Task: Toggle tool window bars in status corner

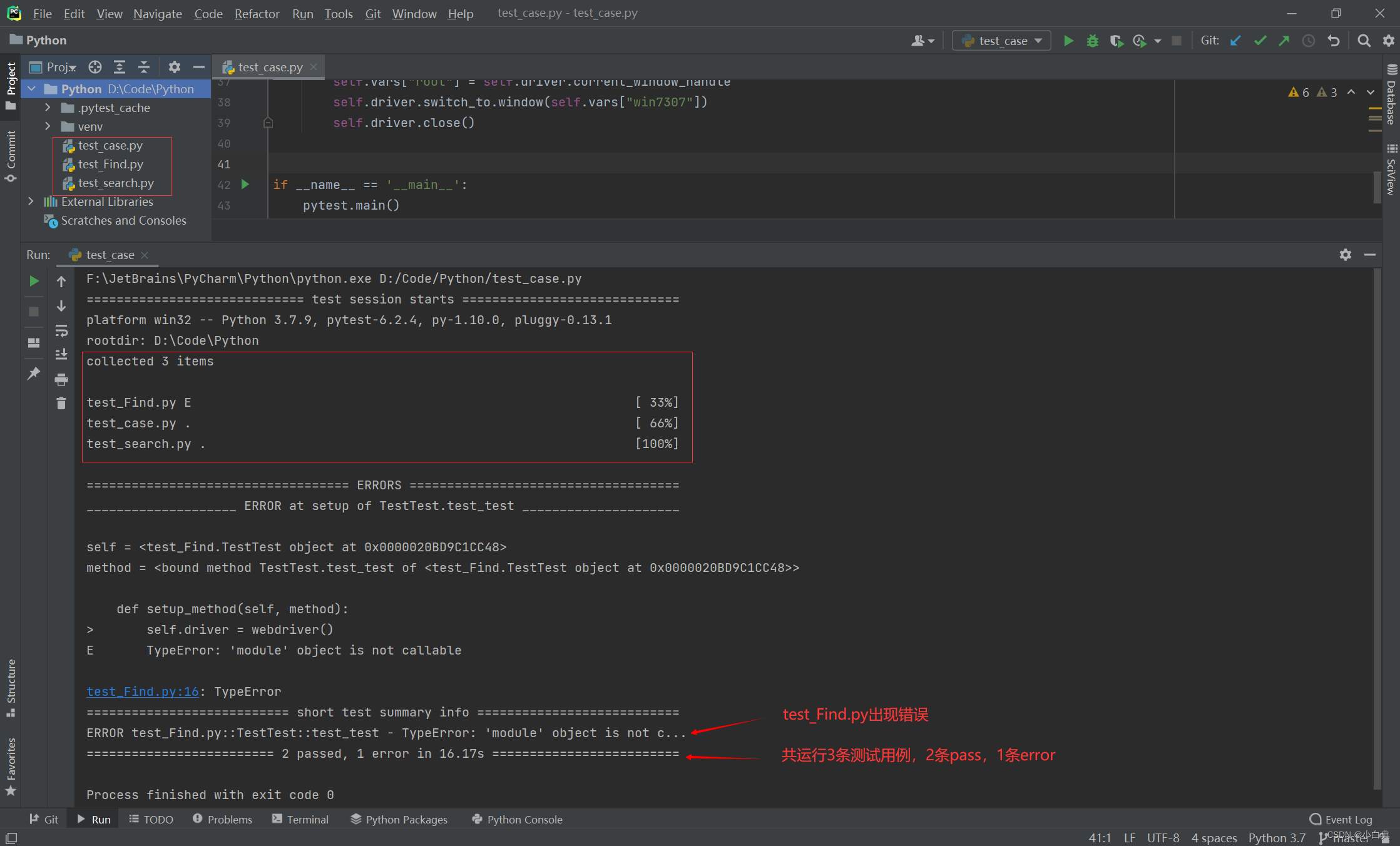Action: 11,838
